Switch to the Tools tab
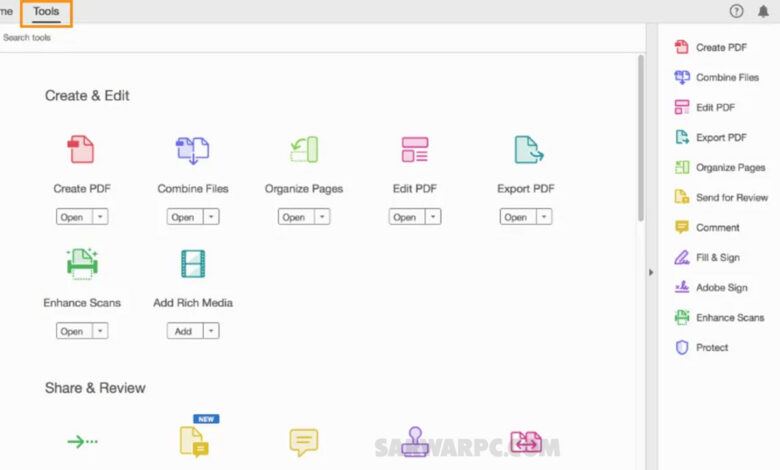The width and height of the screenshot is (780, 470). coord(46,11)
